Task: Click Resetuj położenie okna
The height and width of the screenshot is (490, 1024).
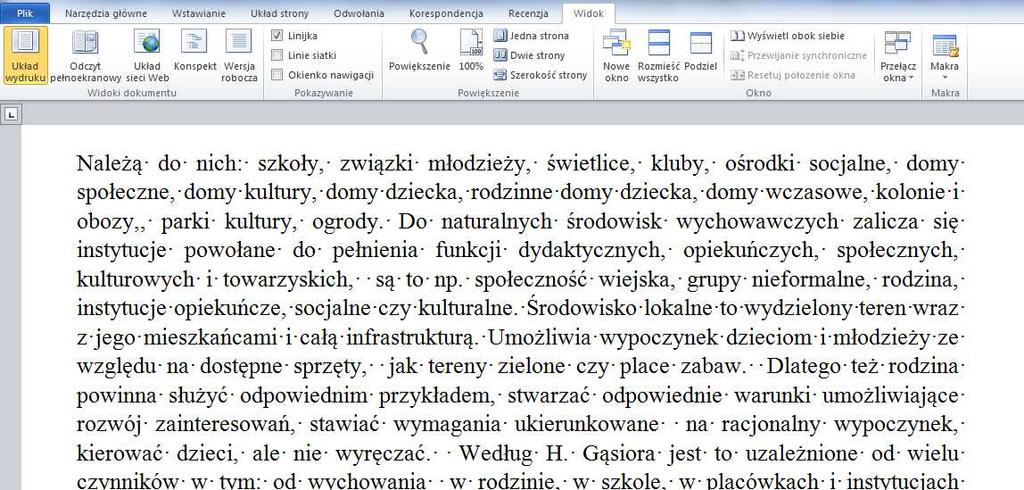Action: [793, 75]
